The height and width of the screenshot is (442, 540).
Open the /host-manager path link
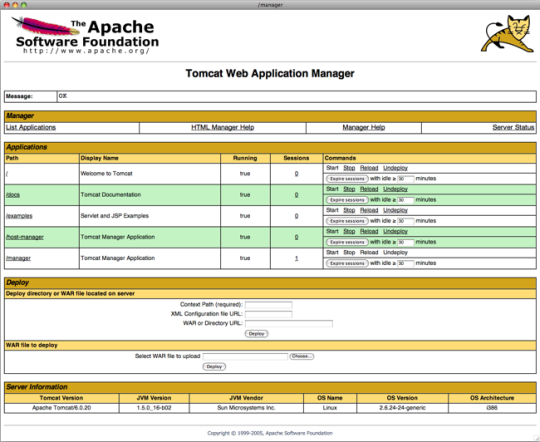[x=25, y=237]
